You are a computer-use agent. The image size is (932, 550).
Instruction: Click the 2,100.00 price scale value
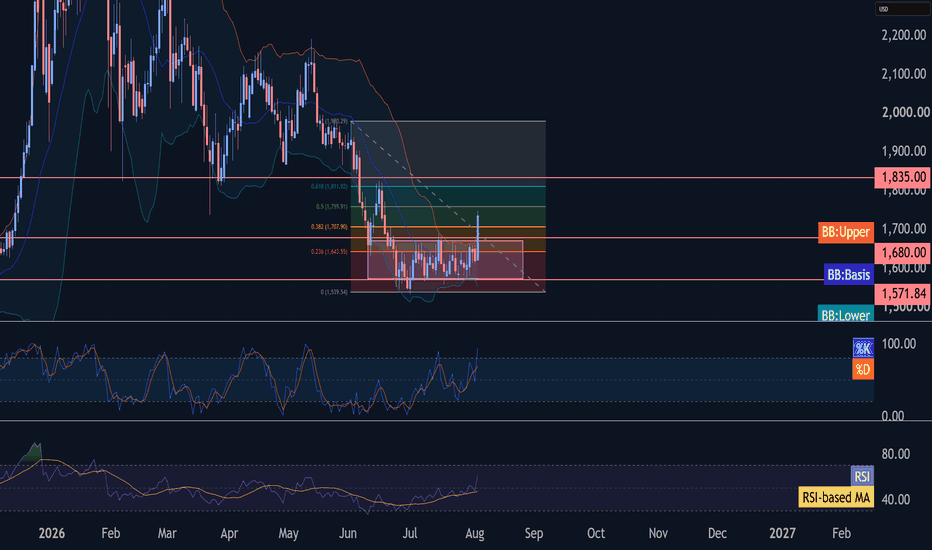[x=903, y=74]
